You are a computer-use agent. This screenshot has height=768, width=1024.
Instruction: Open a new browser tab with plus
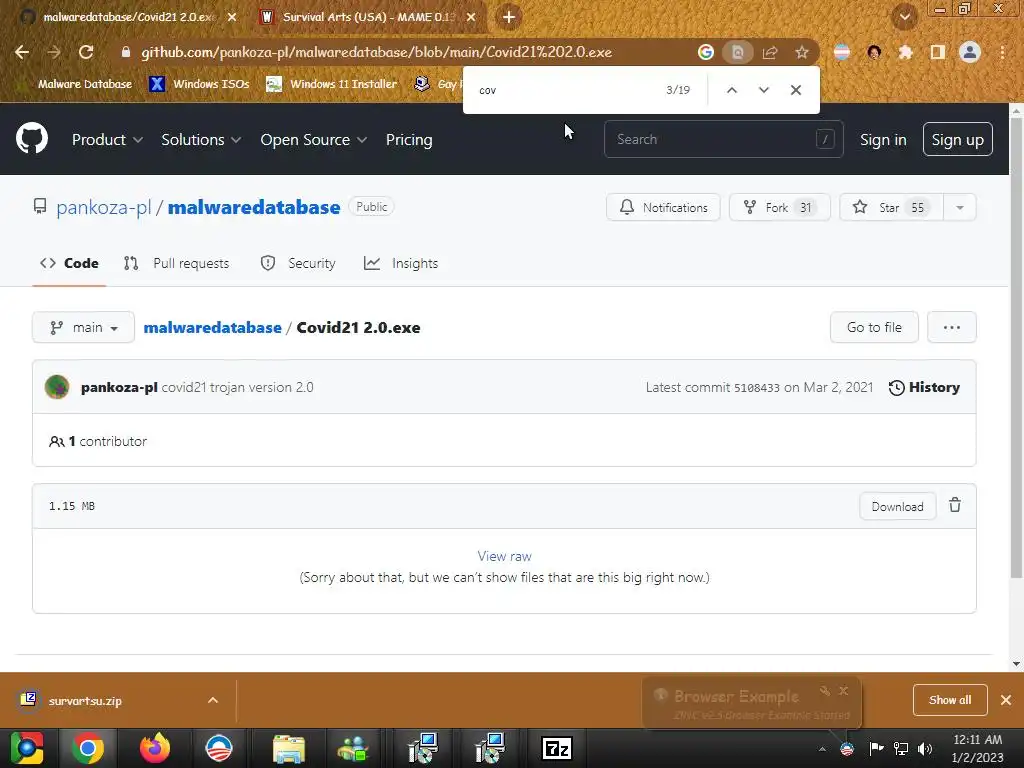509,17
